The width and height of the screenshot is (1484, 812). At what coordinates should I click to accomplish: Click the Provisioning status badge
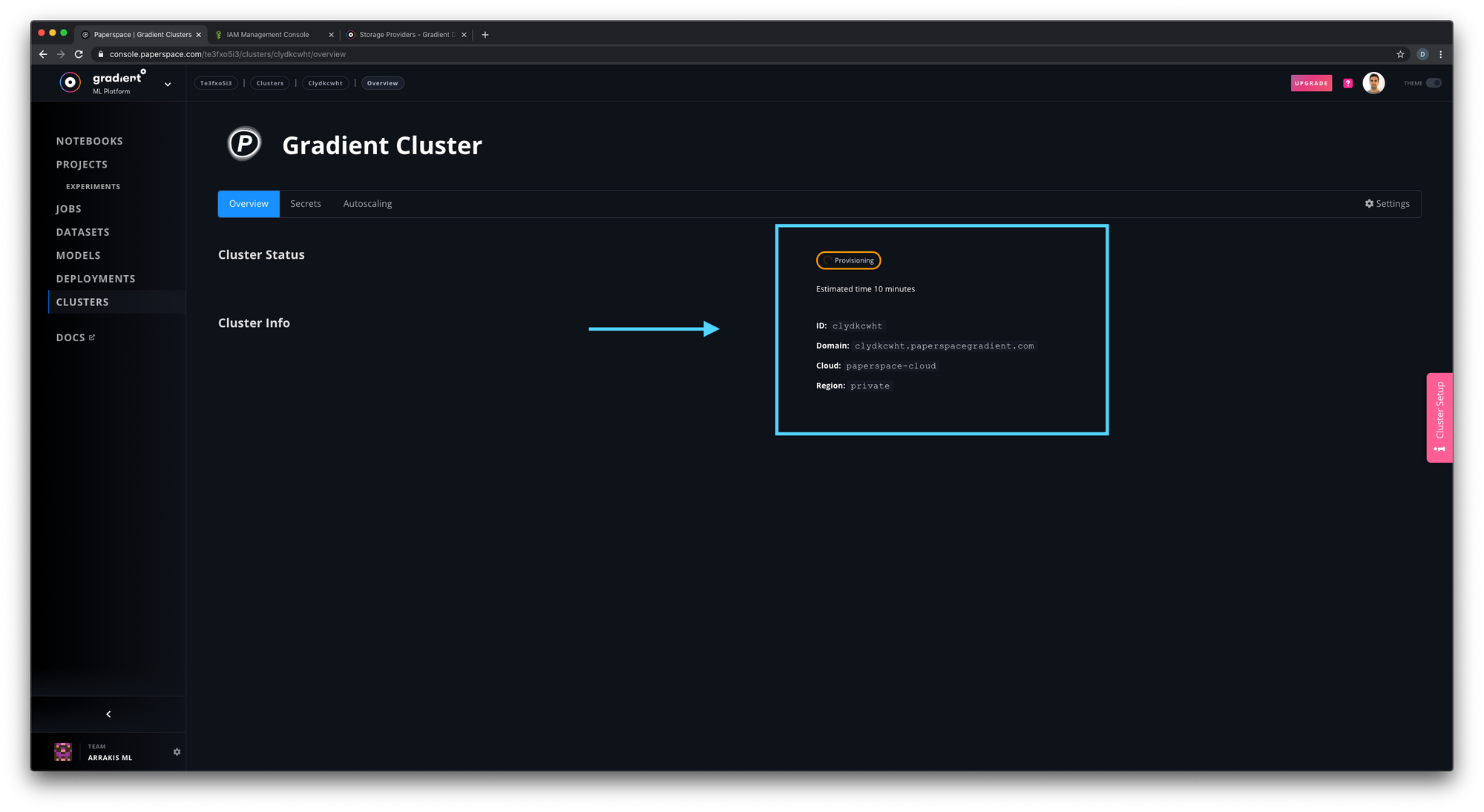pos(848,260)
